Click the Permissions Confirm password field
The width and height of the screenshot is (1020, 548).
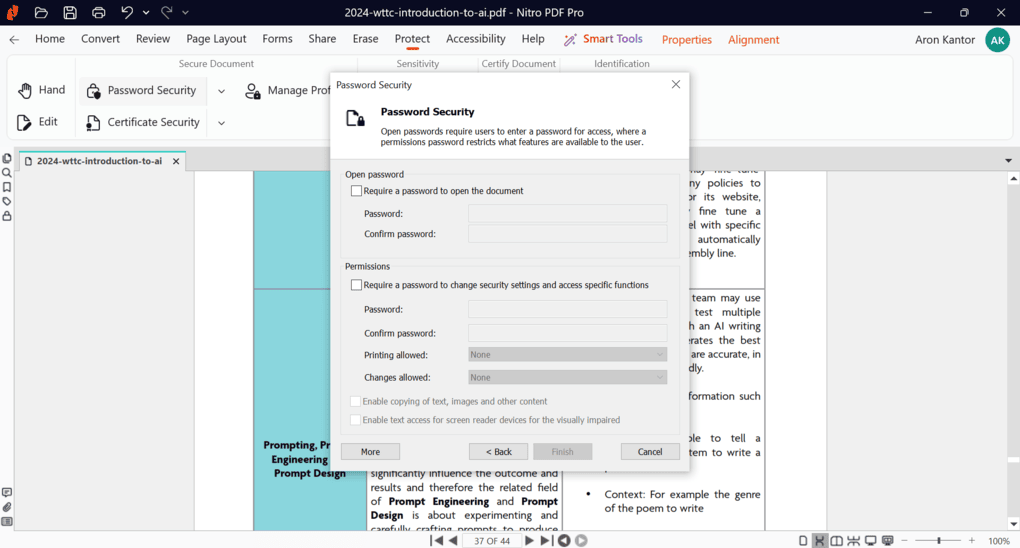[567, 333]
